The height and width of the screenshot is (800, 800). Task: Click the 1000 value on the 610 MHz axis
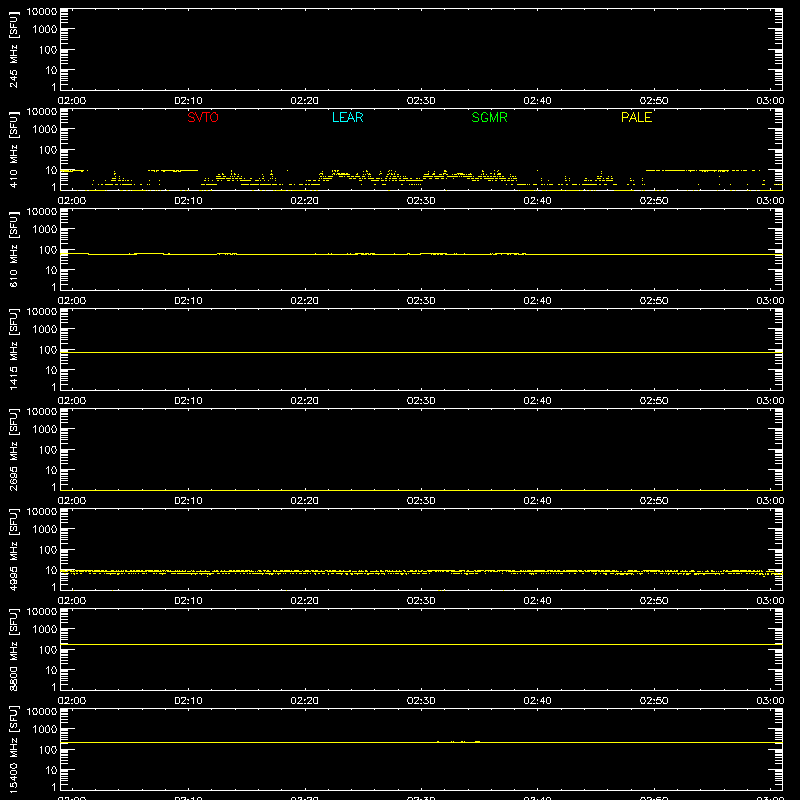(45, 230)
